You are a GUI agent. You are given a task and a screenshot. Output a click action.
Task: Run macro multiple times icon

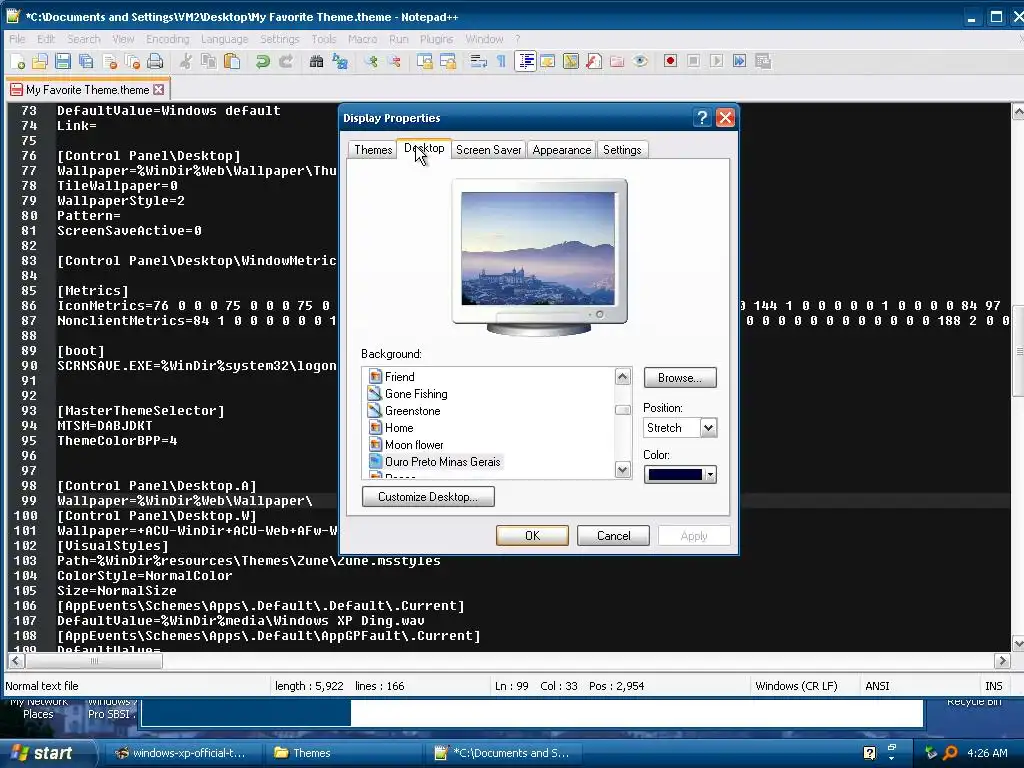[739, 61]
